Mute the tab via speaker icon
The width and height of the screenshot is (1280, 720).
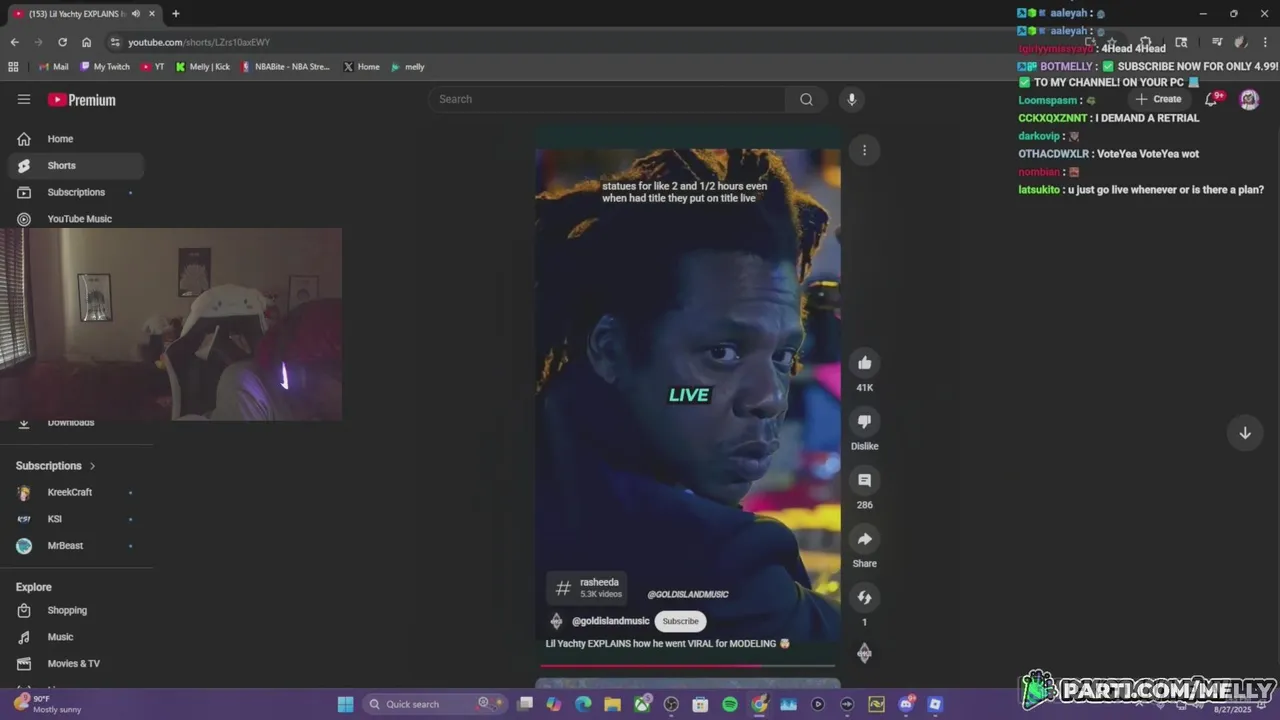tap(135, 13)
